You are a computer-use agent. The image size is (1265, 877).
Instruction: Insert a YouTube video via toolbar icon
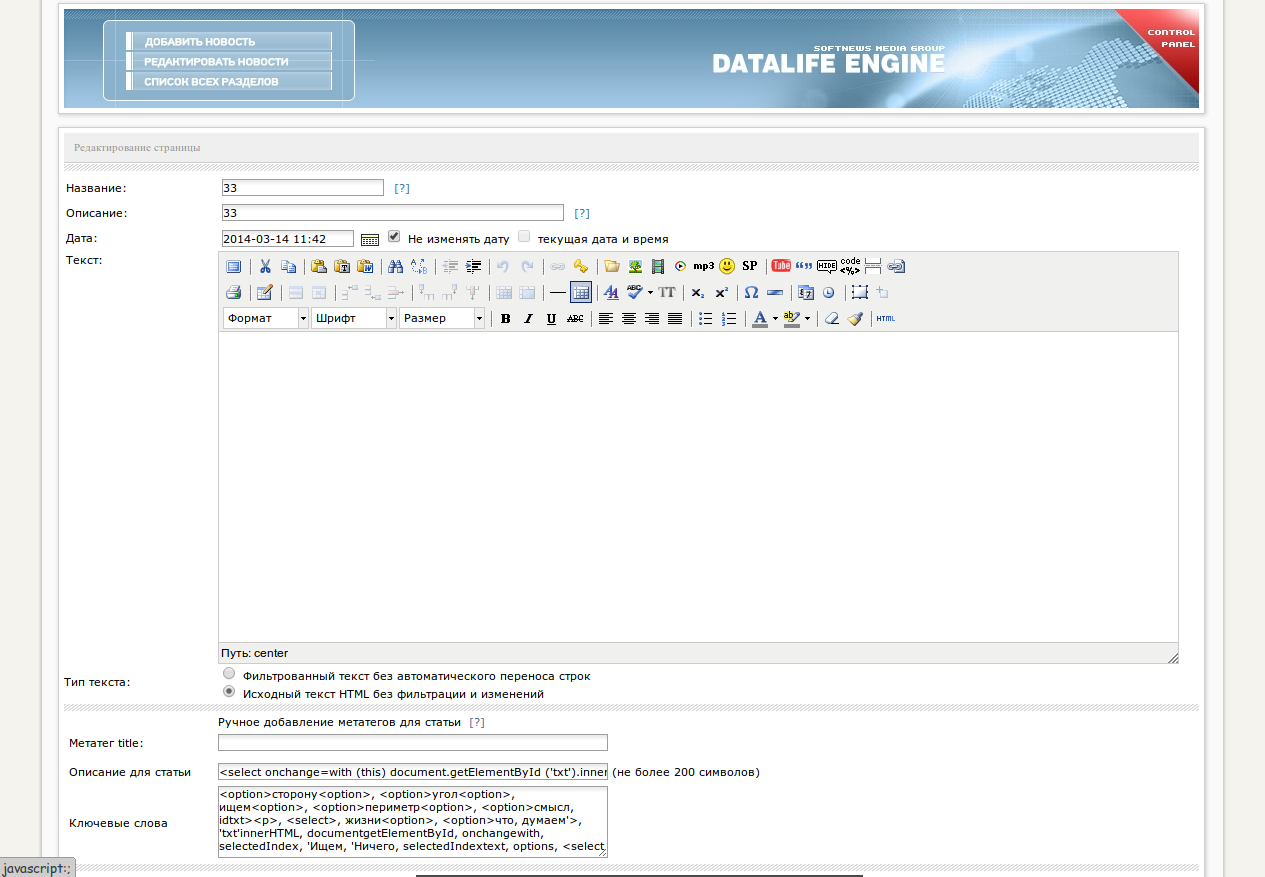(x=781, y=266)
